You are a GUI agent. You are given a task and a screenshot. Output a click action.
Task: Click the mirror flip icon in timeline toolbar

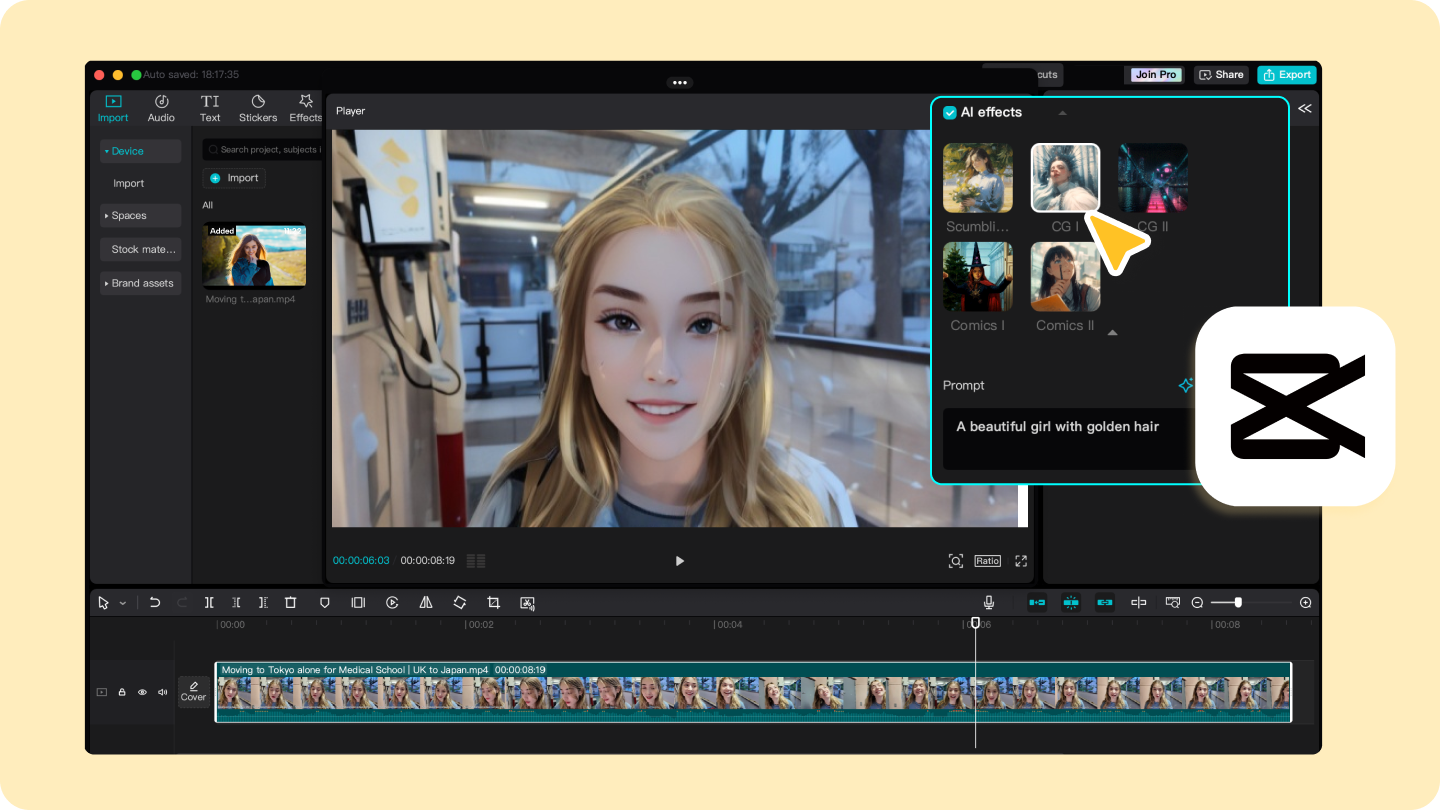(426, 603)
